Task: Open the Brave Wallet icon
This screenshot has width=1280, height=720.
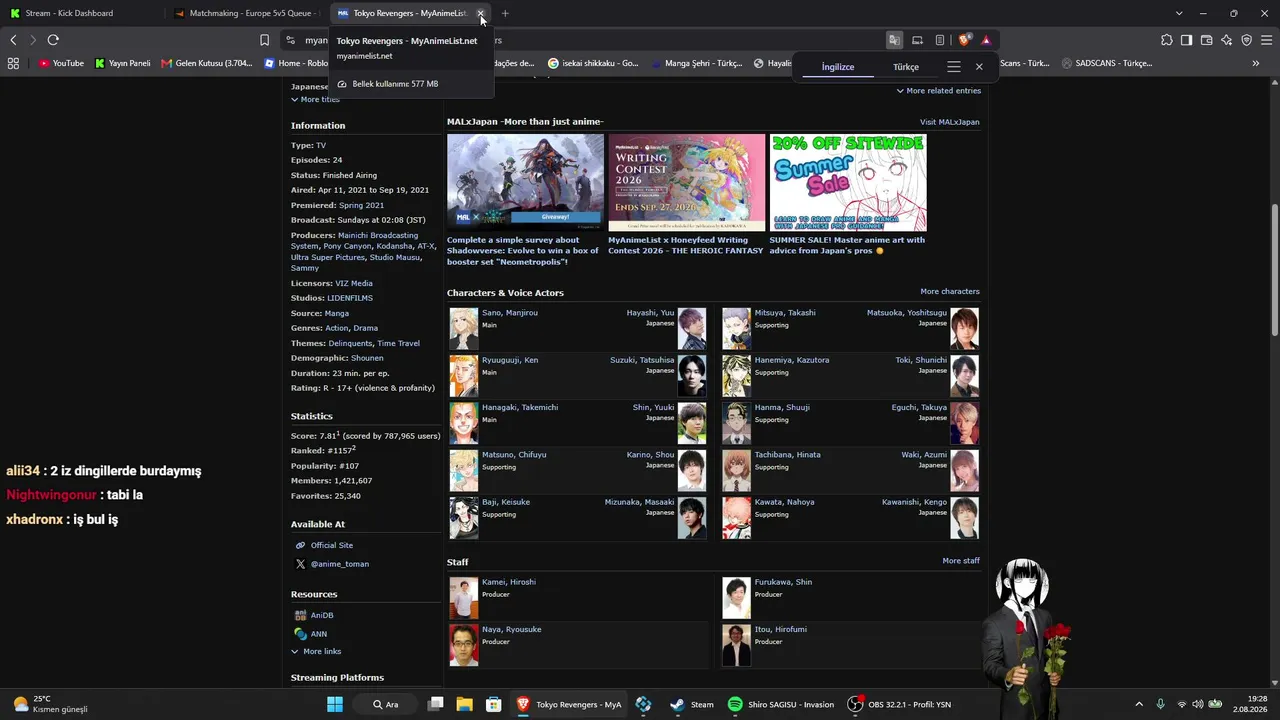Action: (1206, 40)
